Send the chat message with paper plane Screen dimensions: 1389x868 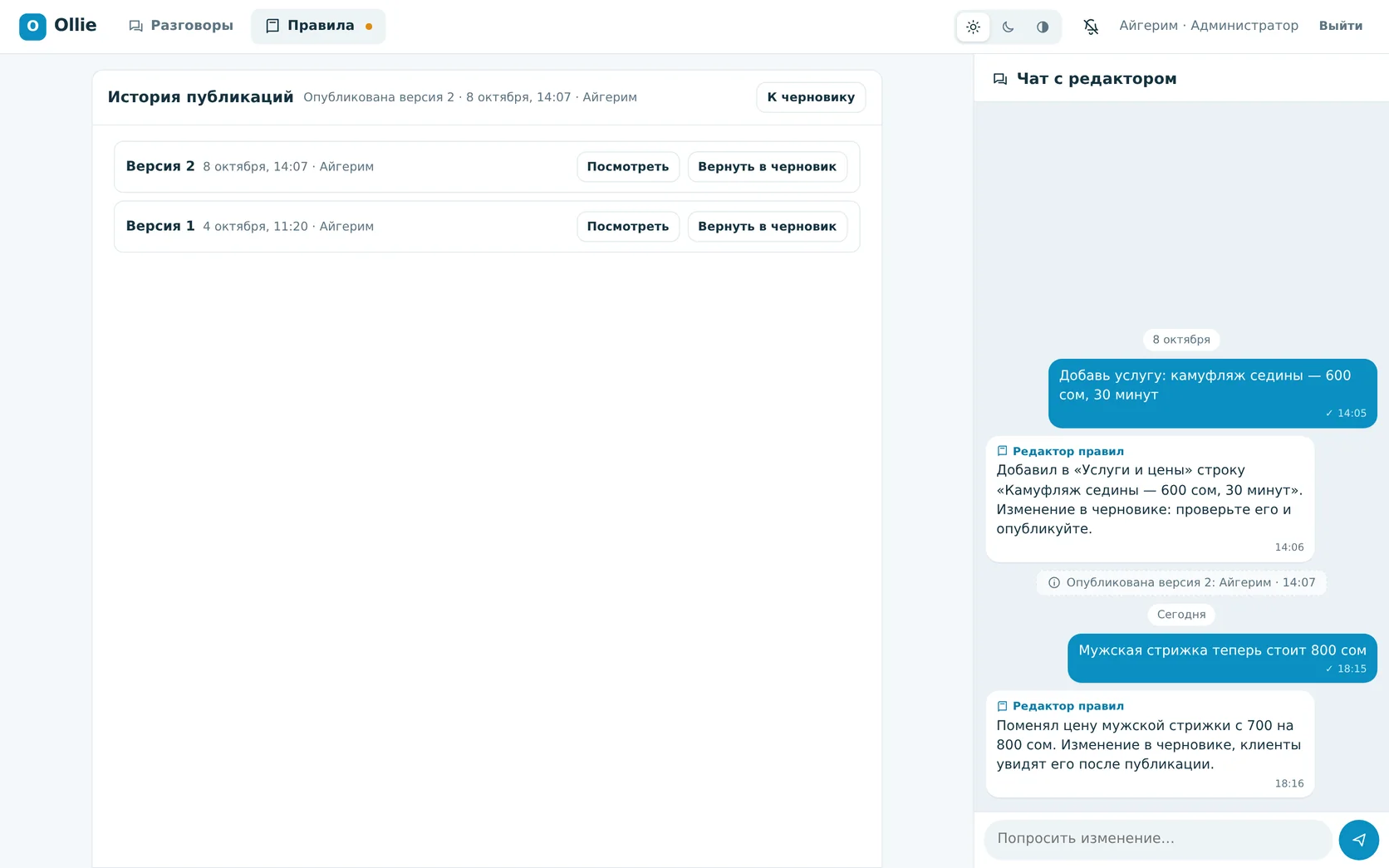pos(1358,839)
